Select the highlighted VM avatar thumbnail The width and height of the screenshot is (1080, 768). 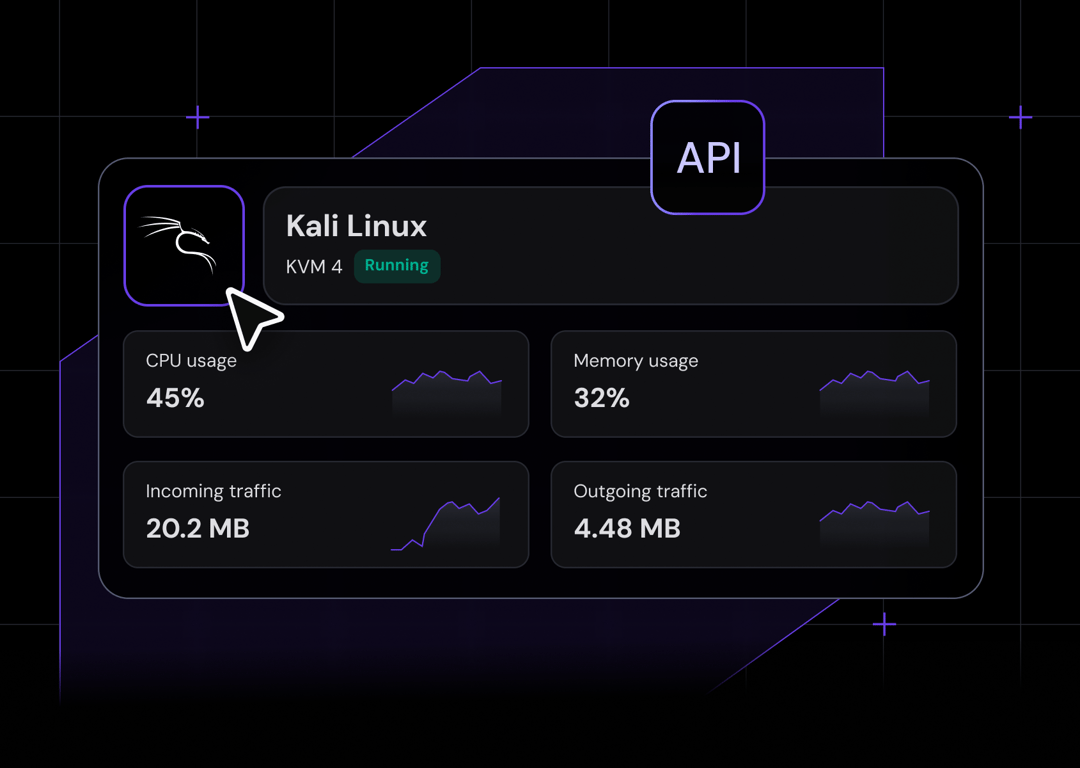[184, 244]
